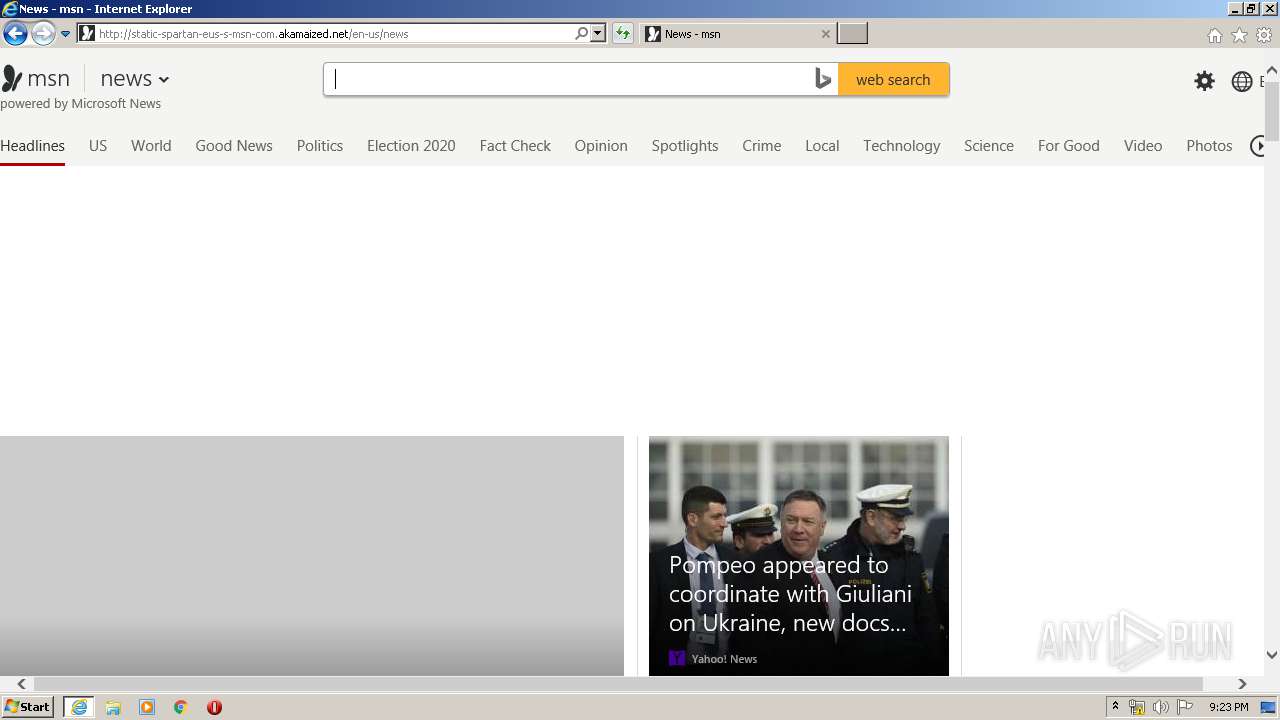
Task: Click the magnifier search icon in address bar
Action: point(582,34)
